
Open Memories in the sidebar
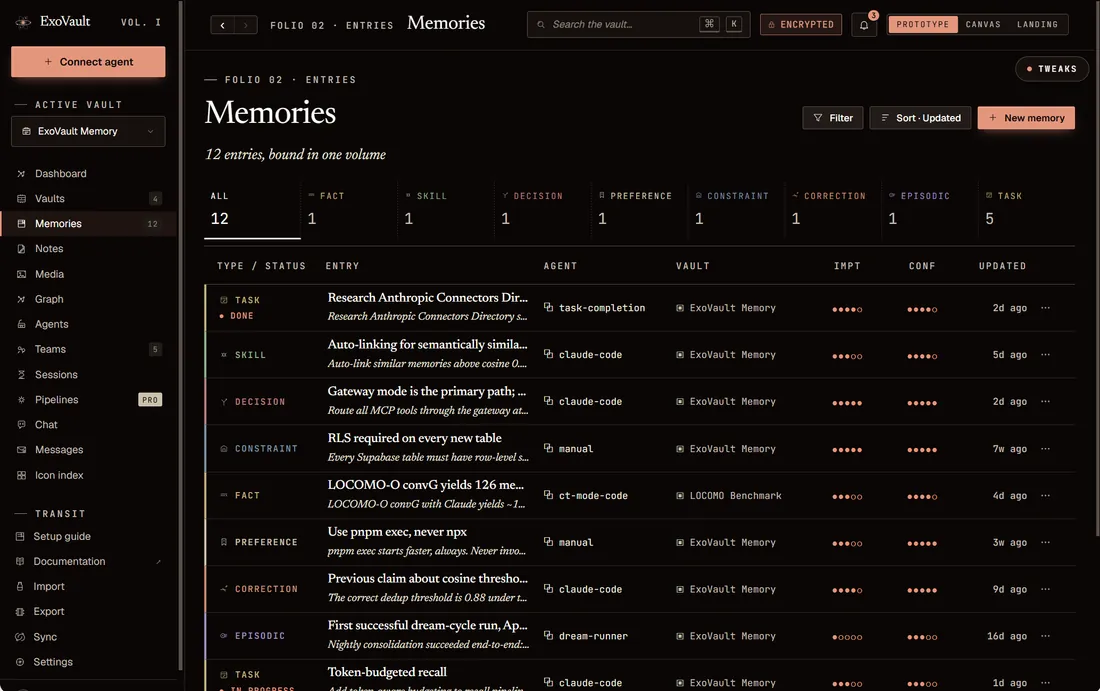tap(88, 224)
